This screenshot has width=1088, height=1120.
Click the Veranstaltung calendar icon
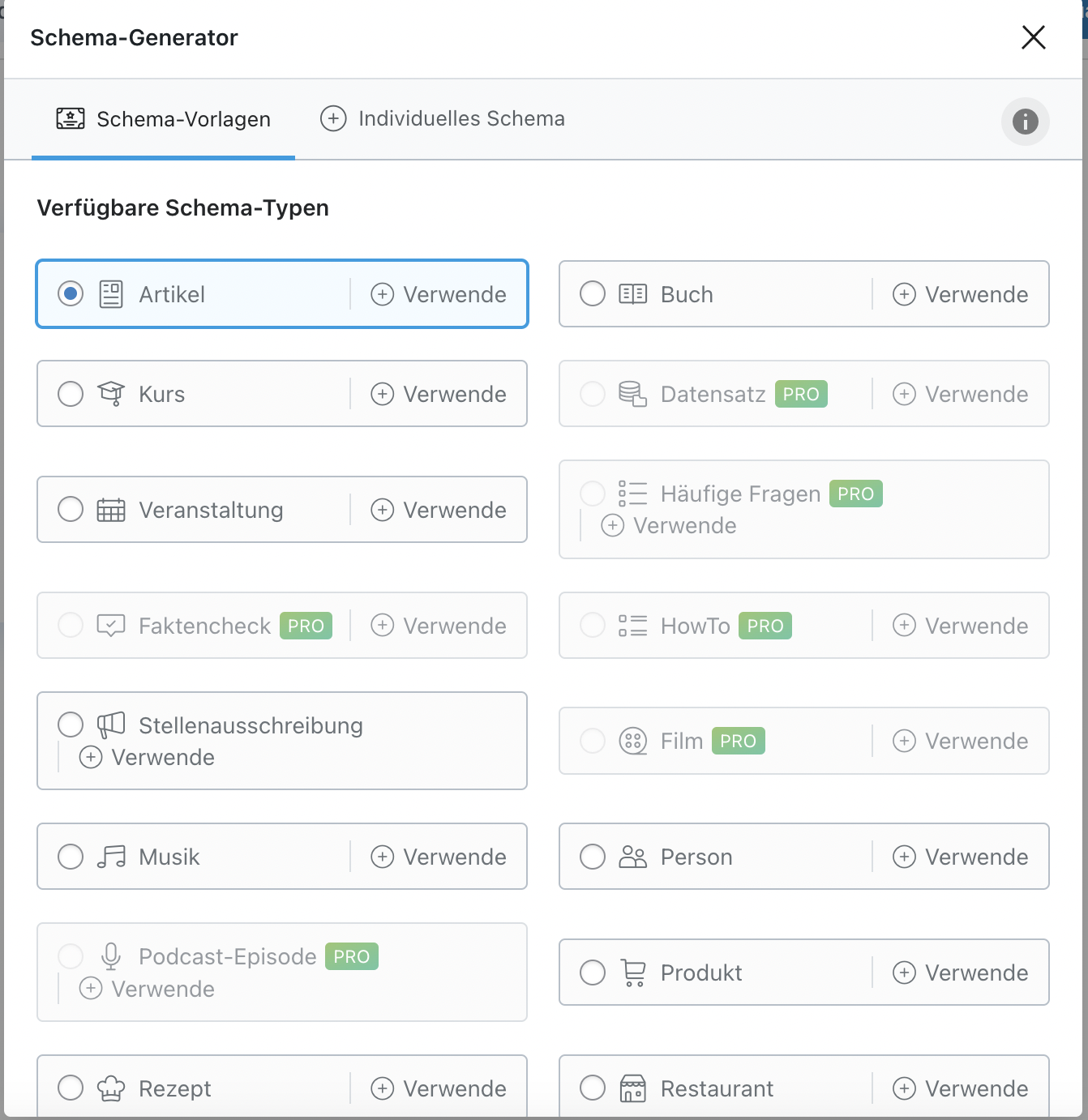click(x=111, y=510)
